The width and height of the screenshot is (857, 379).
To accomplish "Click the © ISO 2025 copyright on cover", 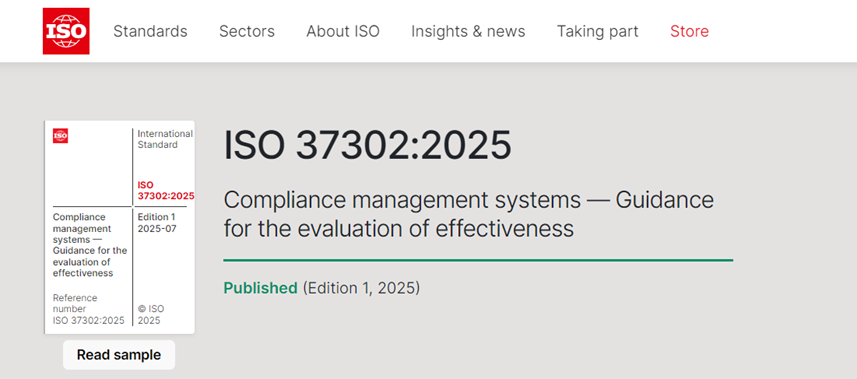I will click(151, 314).
